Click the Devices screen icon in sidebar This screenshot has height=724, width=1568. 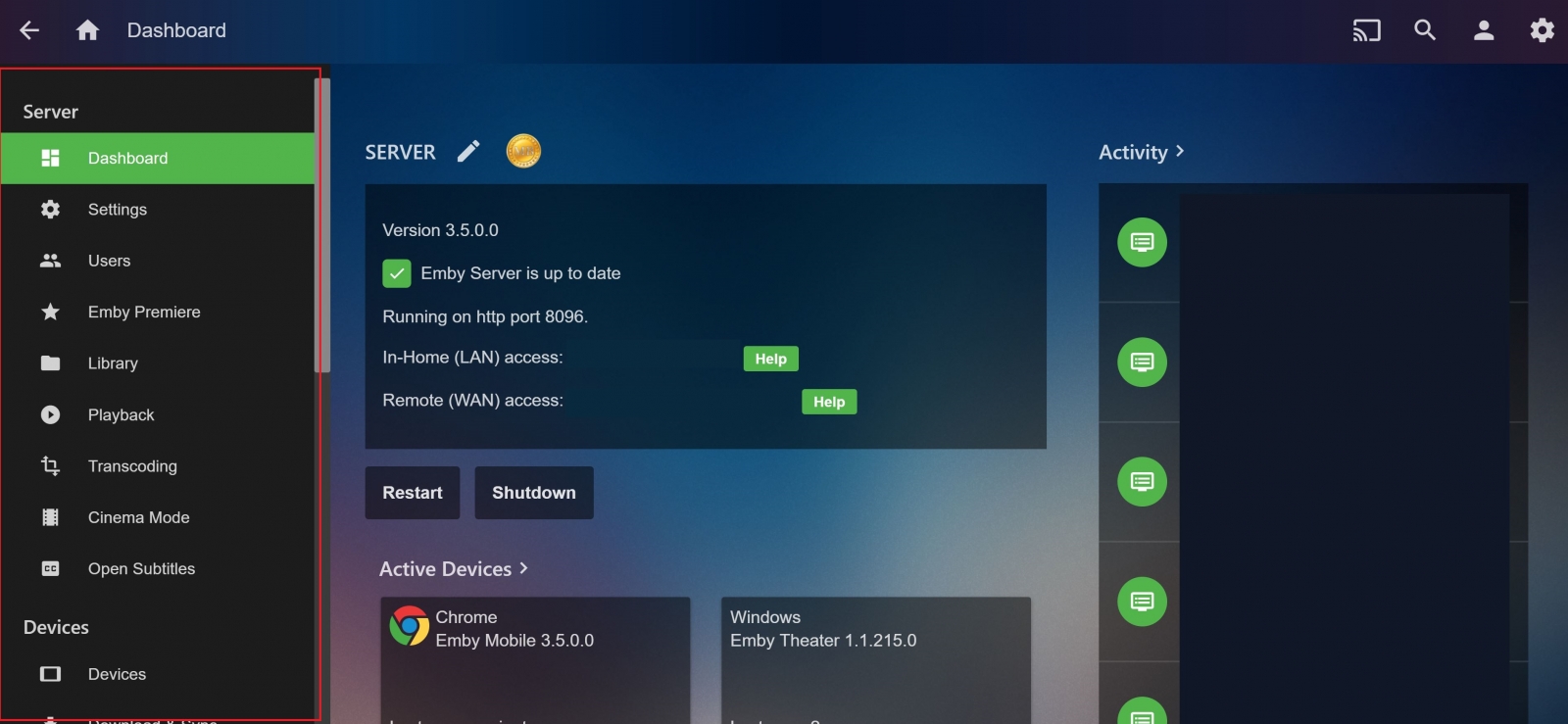[x=50, y=674]
